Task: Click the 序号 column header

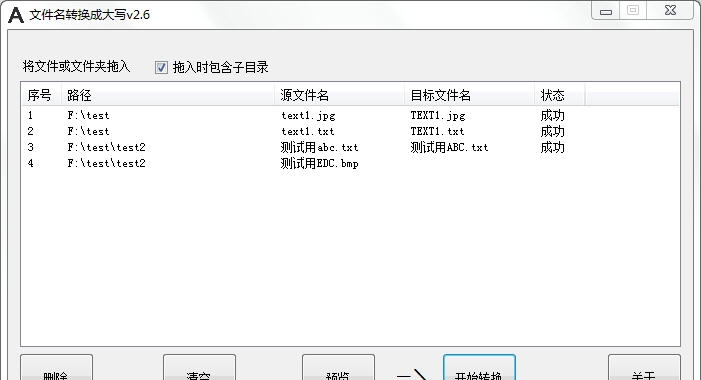Action: pyautogui.click(x=41, y=95)
